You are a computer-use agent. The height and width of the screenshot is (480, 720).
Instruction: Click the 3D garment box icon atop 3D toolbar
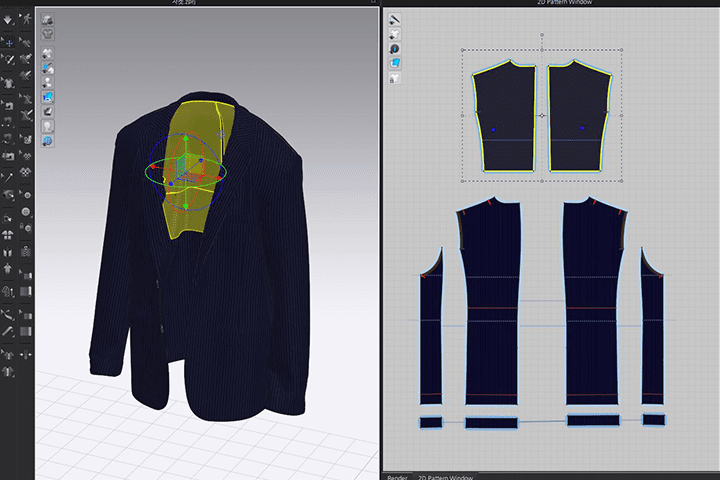pyautogui.click(x=48, y=20)
